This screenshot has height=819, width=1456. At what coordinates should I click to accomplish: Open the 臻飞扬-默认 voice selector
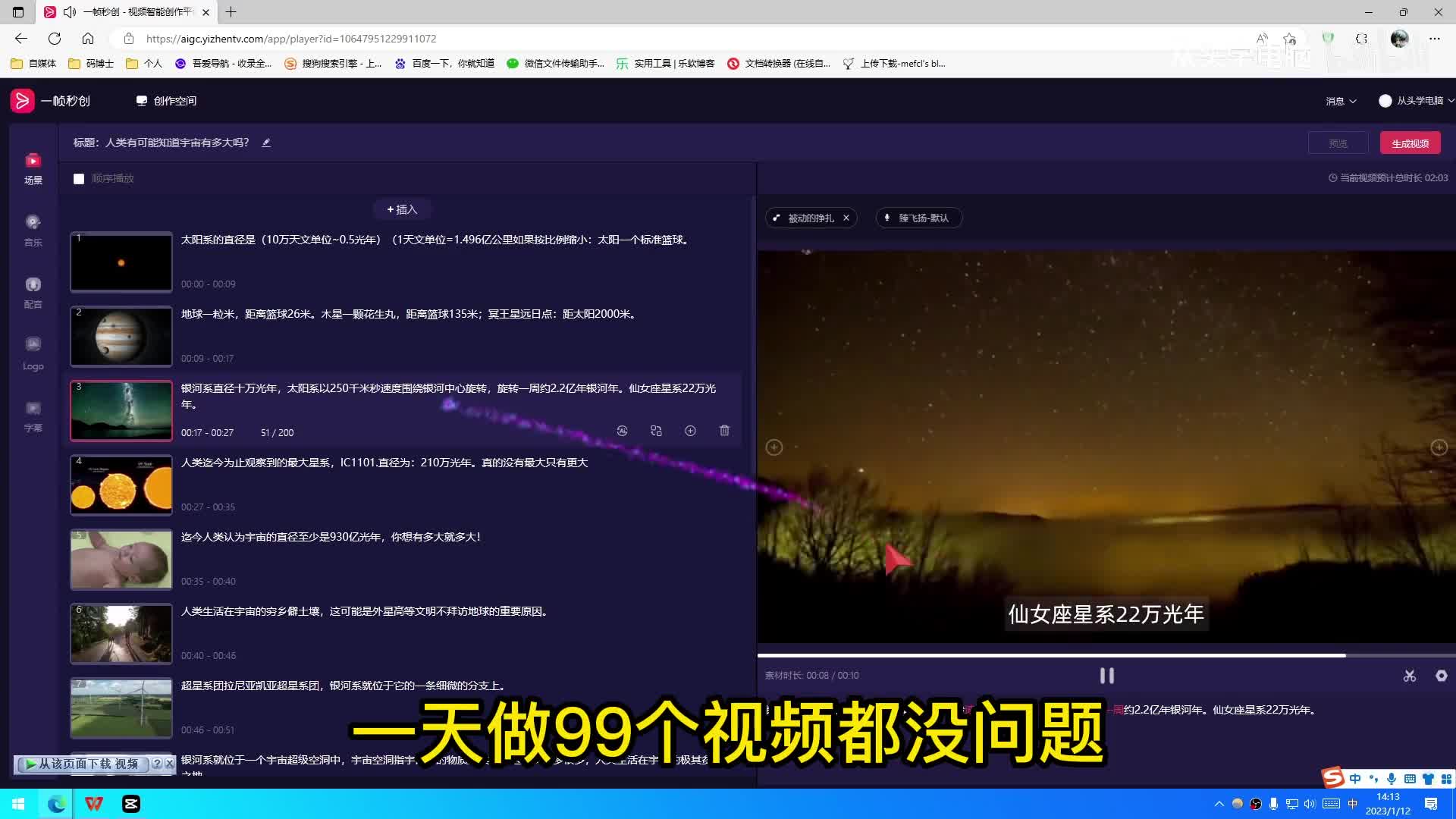coord(918,218)
